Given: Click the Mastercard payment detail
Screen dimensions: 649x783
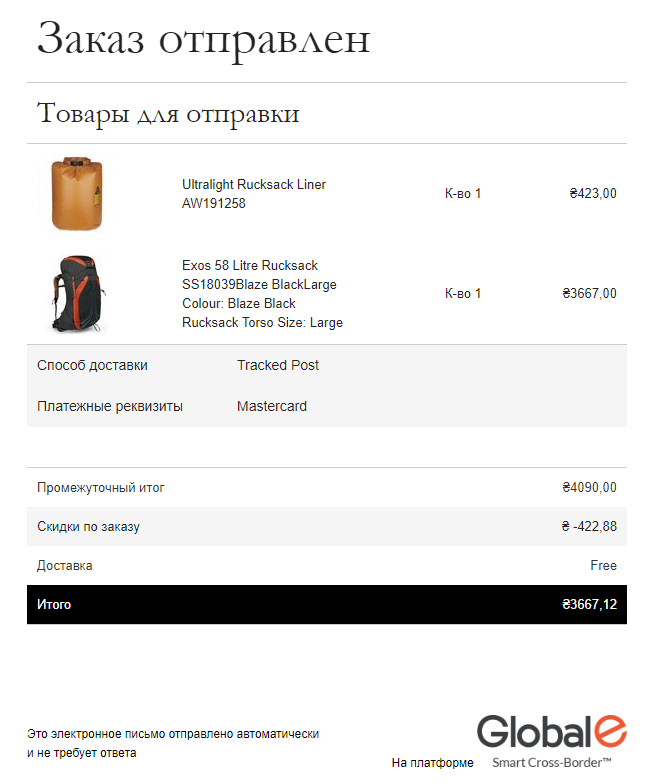Looking at the screenshot, I should coord(272,406).
